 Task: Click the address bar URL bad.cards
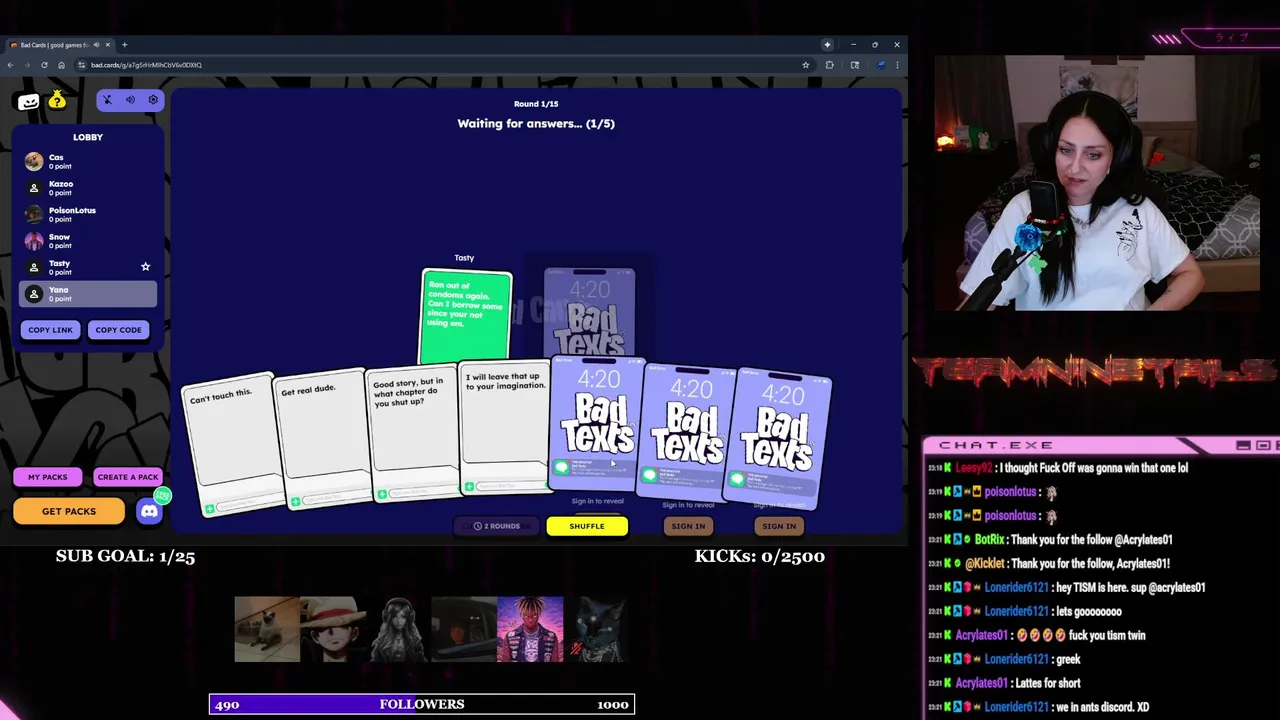coord(146,65)
